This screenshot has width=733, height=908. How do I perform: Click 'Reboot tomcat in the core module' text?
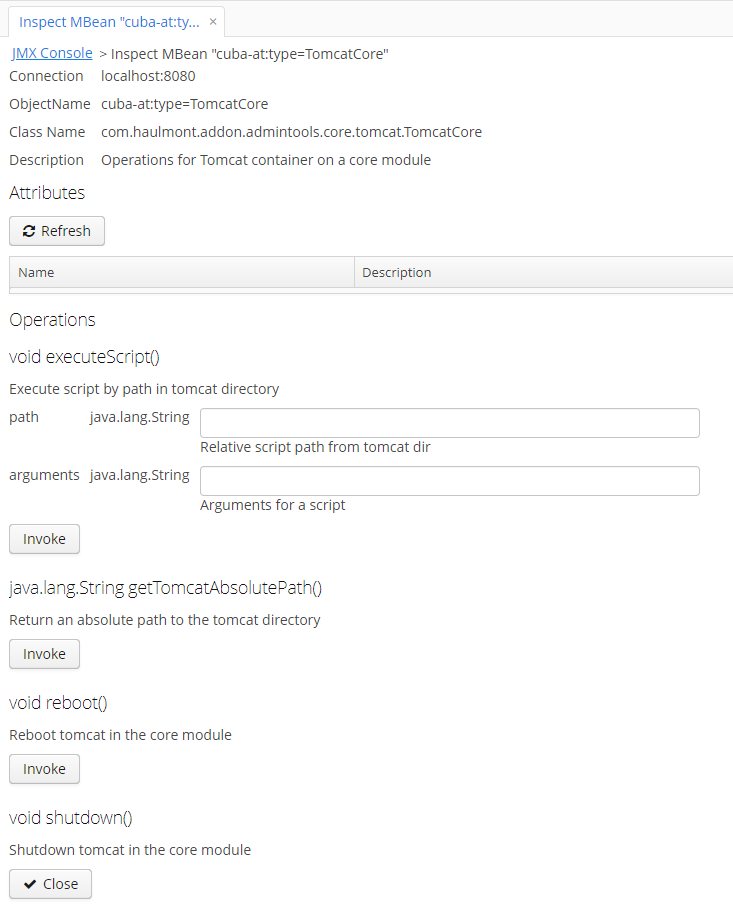(120, 735)
